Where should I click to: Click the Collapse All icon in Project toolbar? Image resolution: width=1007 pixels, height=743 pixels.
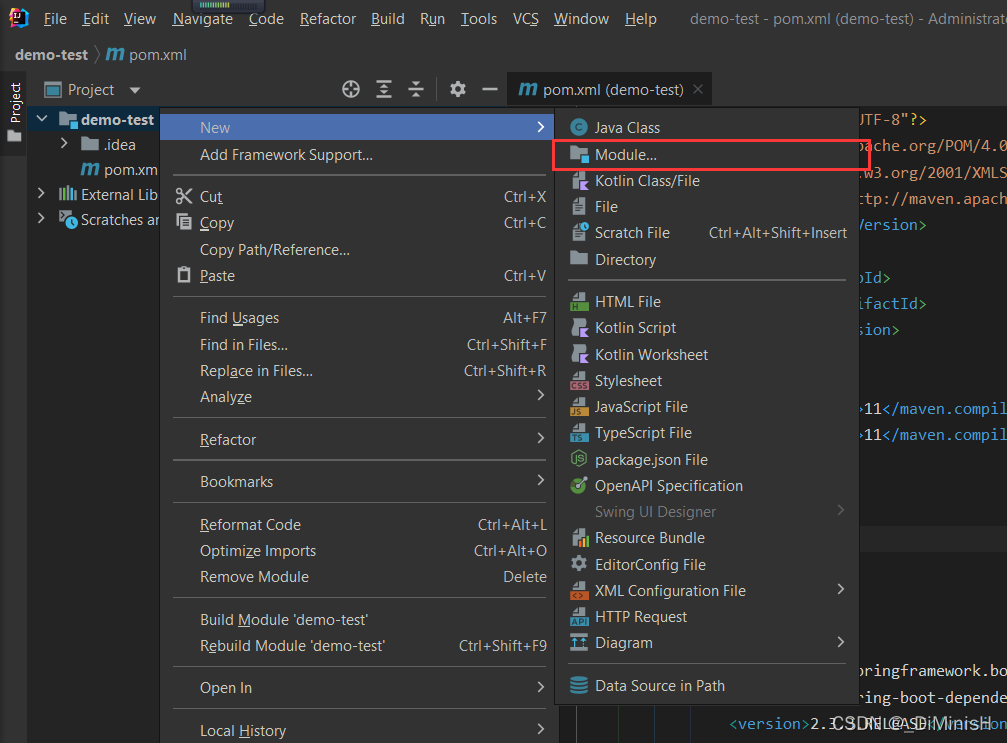click(x=416, y=89)
